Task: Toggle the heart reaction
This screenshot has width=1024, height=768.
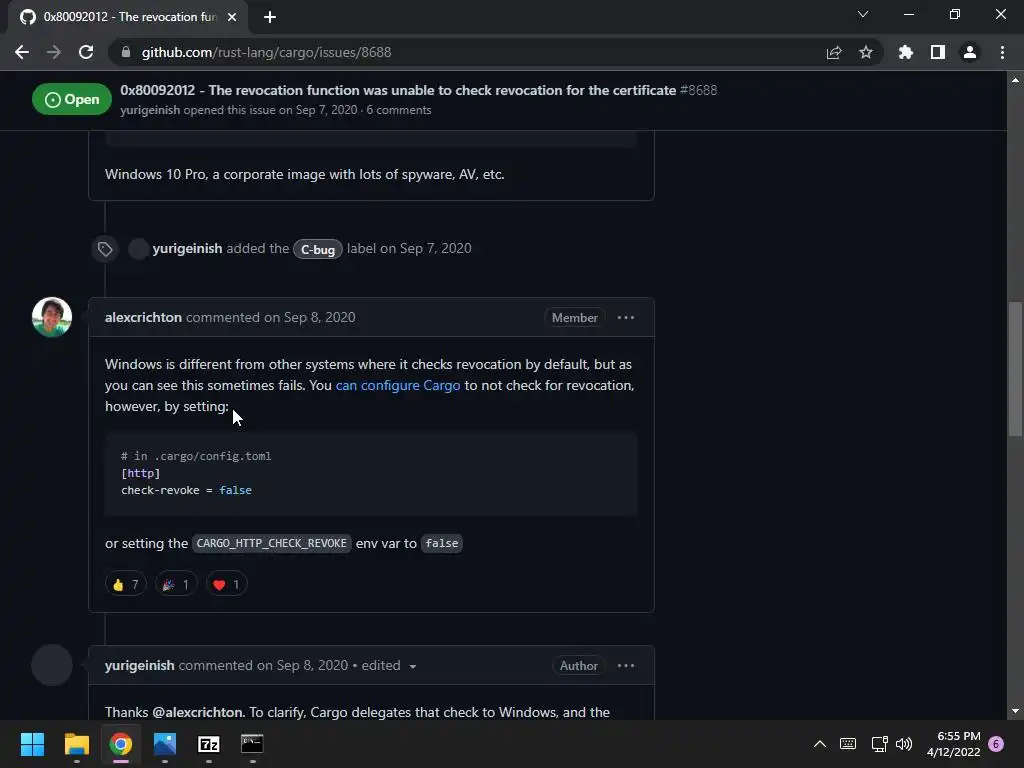Action: [x=227, y=584]
